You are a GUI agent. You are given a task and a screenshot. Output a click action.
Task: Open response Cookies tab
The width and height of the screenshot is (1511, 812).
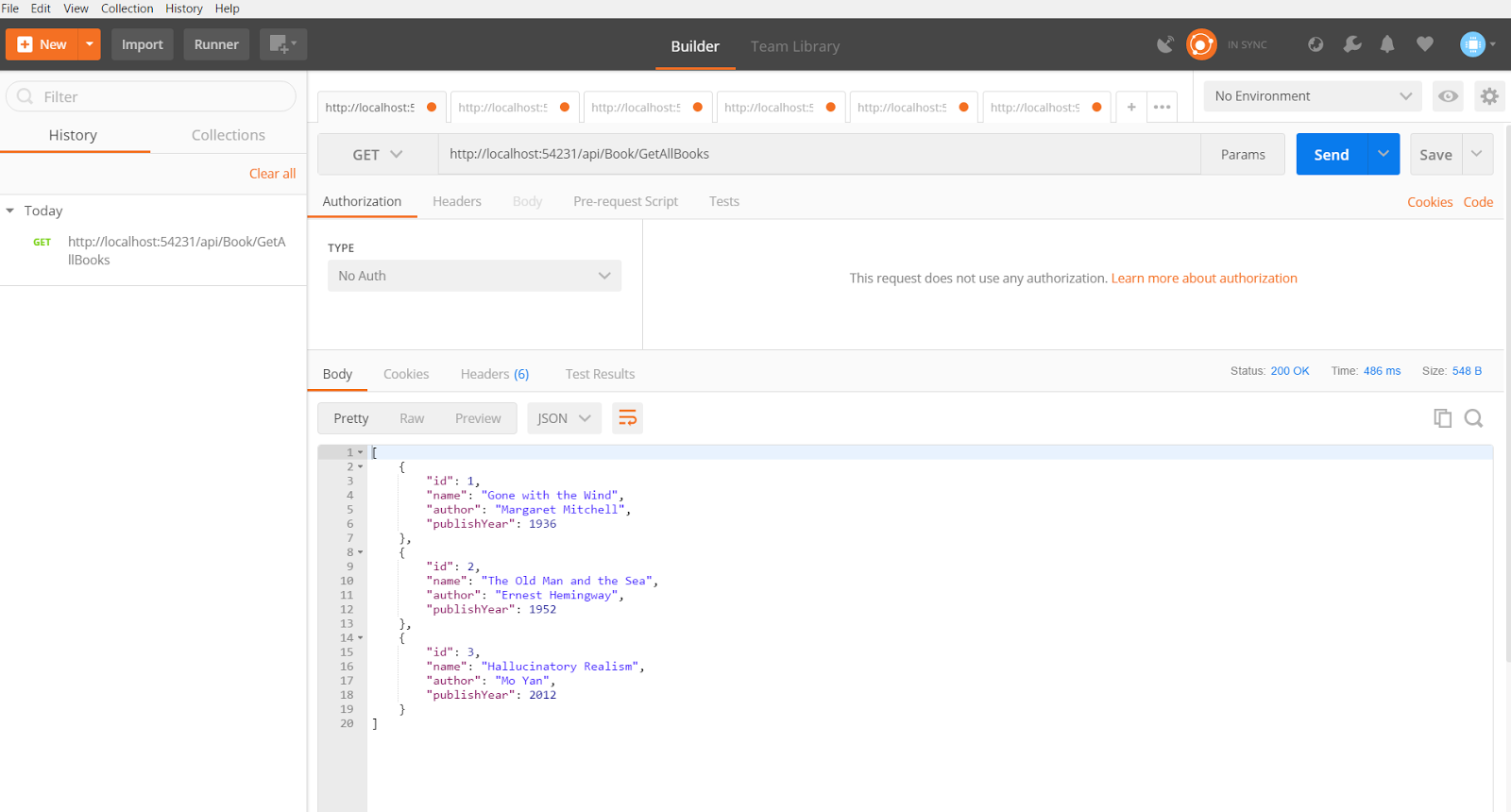point(406,374)
